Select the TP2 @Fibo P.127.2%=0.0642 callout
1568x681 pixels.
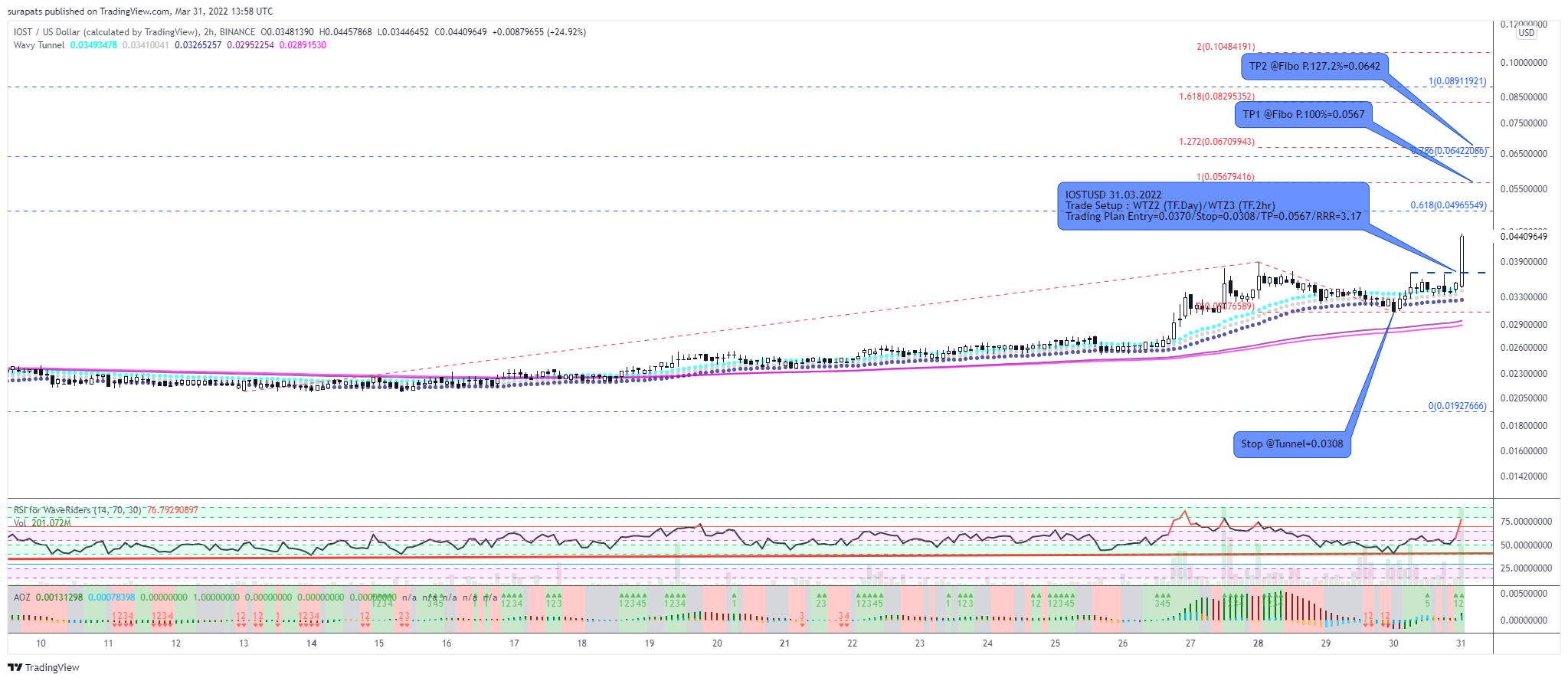1314,66
